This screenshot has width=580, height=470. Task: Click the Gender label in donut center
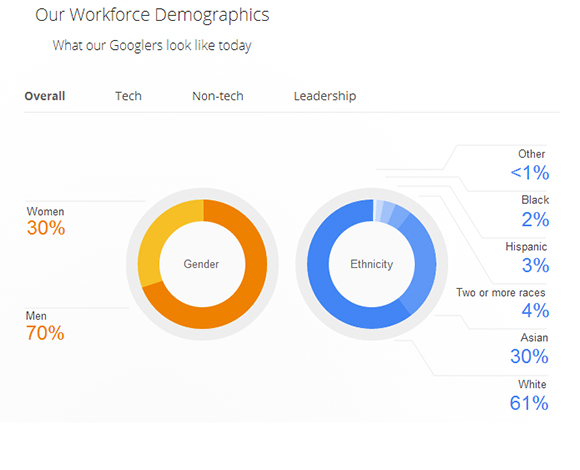coord(201,264)
